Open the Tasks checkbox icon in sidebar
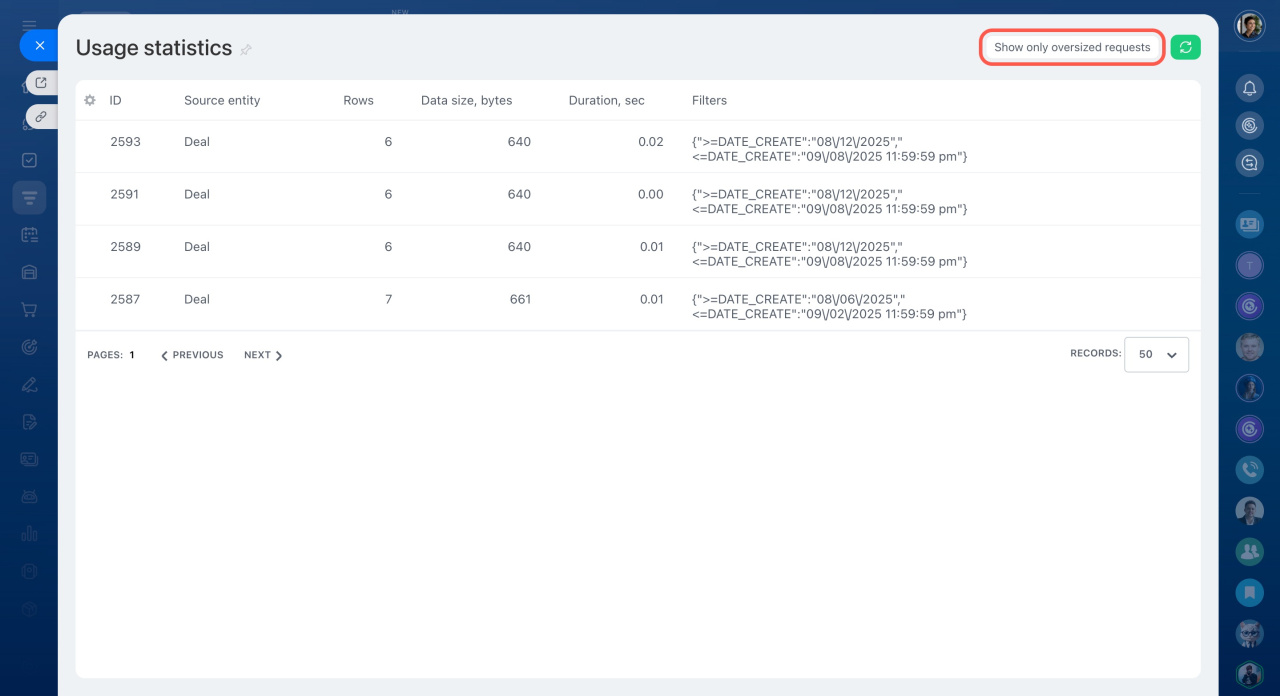The height and width of the screenshot is (696, 1280). (x=29, y=160)
